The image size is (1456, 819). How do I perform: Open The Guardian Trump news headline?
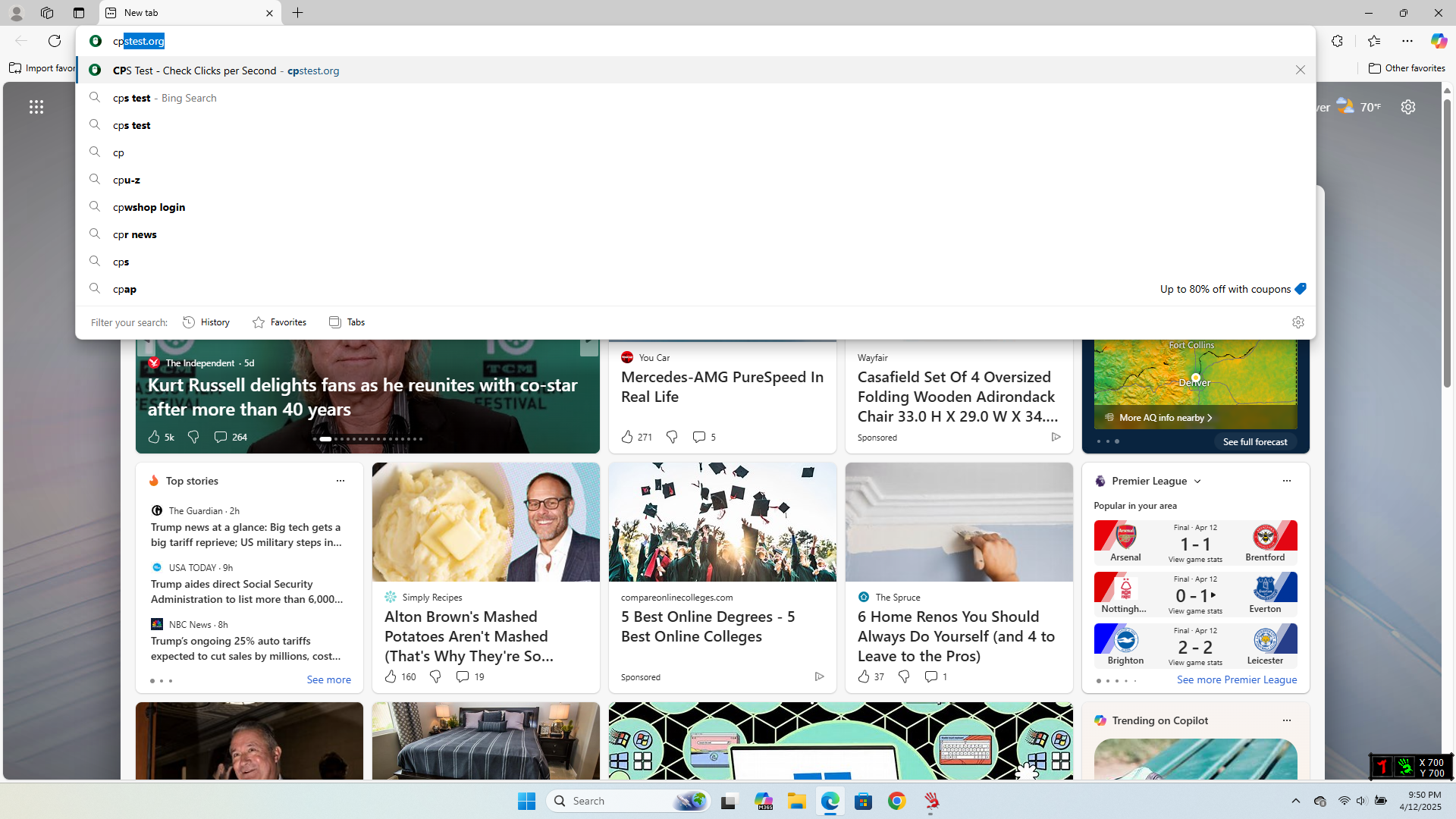(246, 535)
